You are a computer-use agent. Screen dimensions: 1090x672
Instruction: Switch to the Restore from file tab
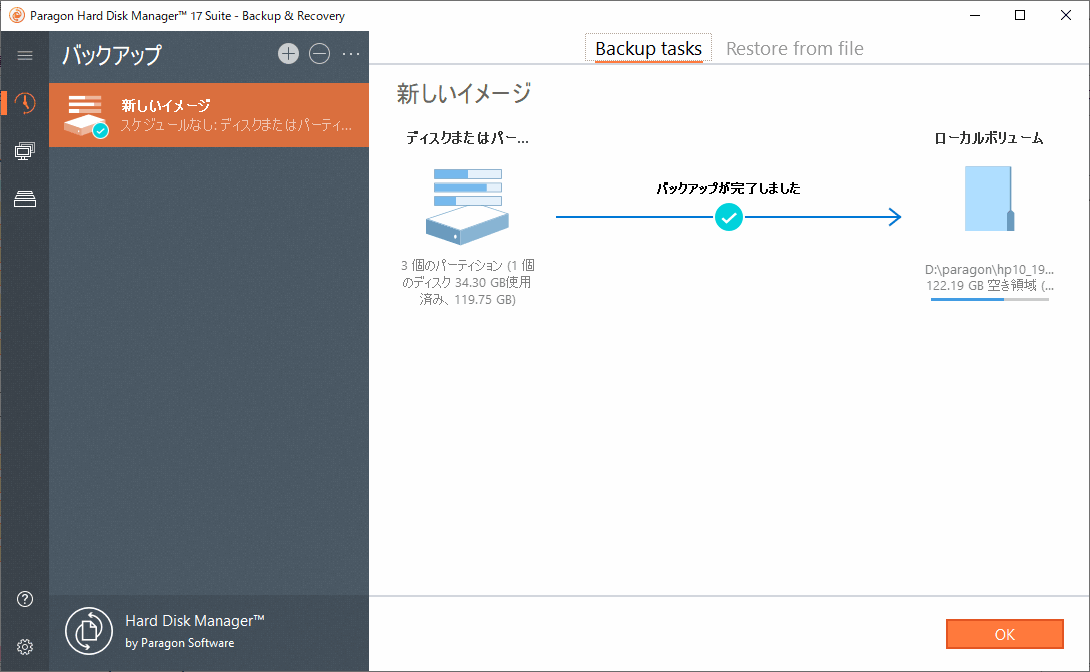pyautogui.click(x=794, y=48)
